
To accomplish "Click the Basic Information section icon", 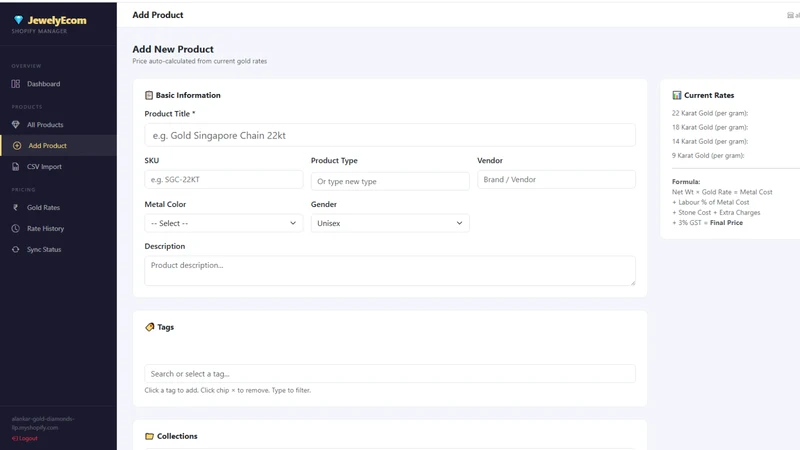I will (149, 95).
